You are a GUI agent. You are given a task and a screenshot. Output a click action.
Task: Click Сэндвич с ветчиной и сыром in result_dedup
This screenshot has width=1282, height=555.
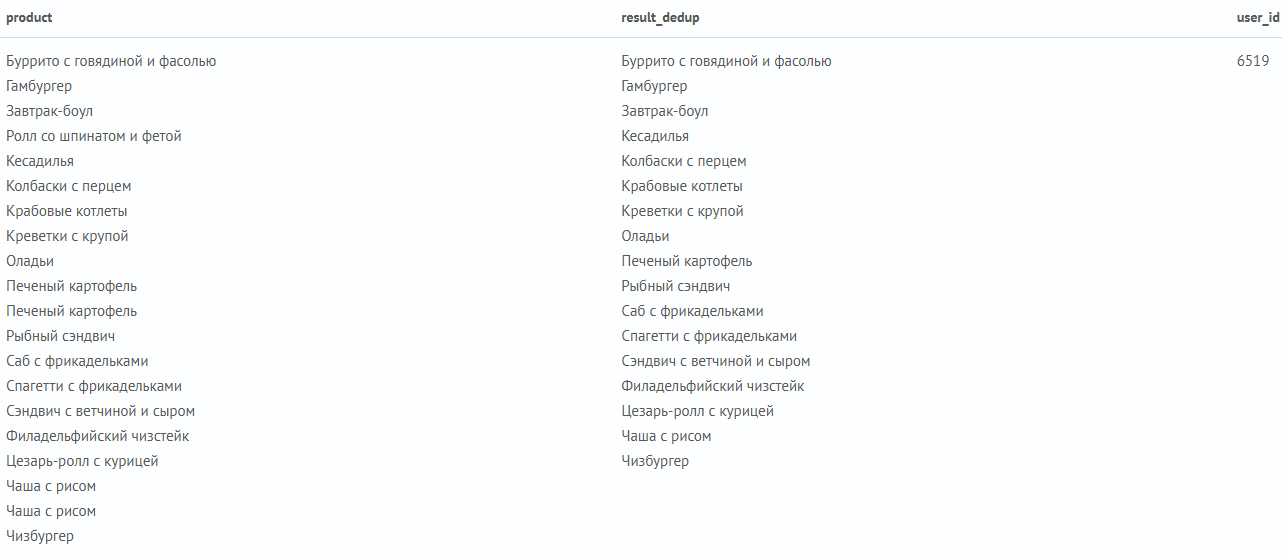coord(716,361)
